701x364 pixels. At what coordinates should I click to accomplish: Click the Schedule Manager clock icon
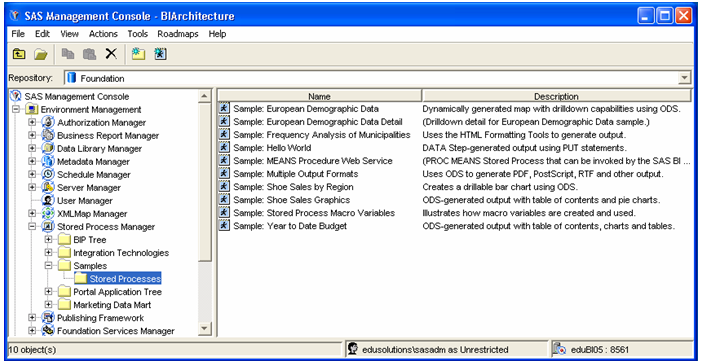(48, 174)
